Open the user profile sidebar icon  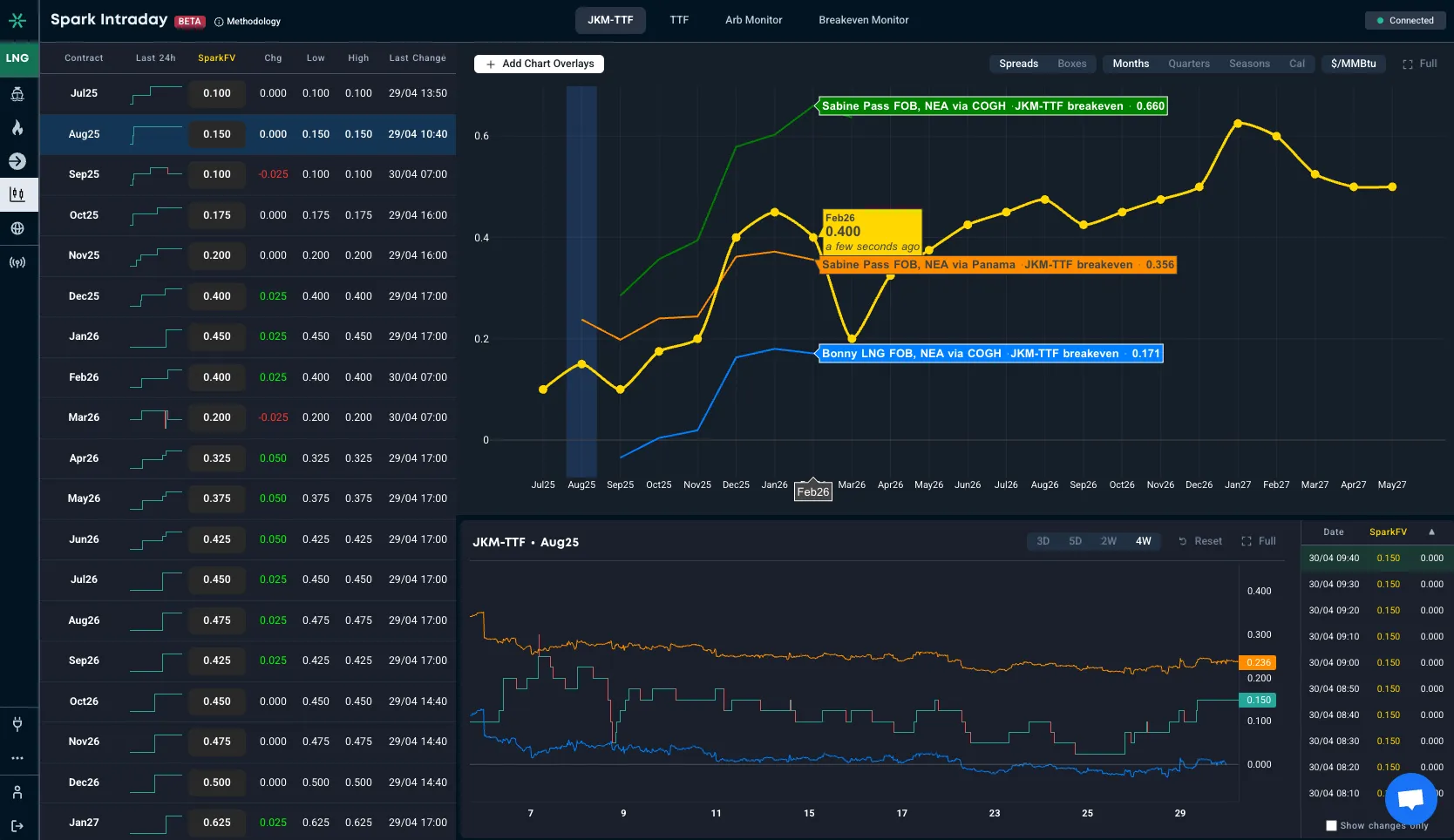17,792
